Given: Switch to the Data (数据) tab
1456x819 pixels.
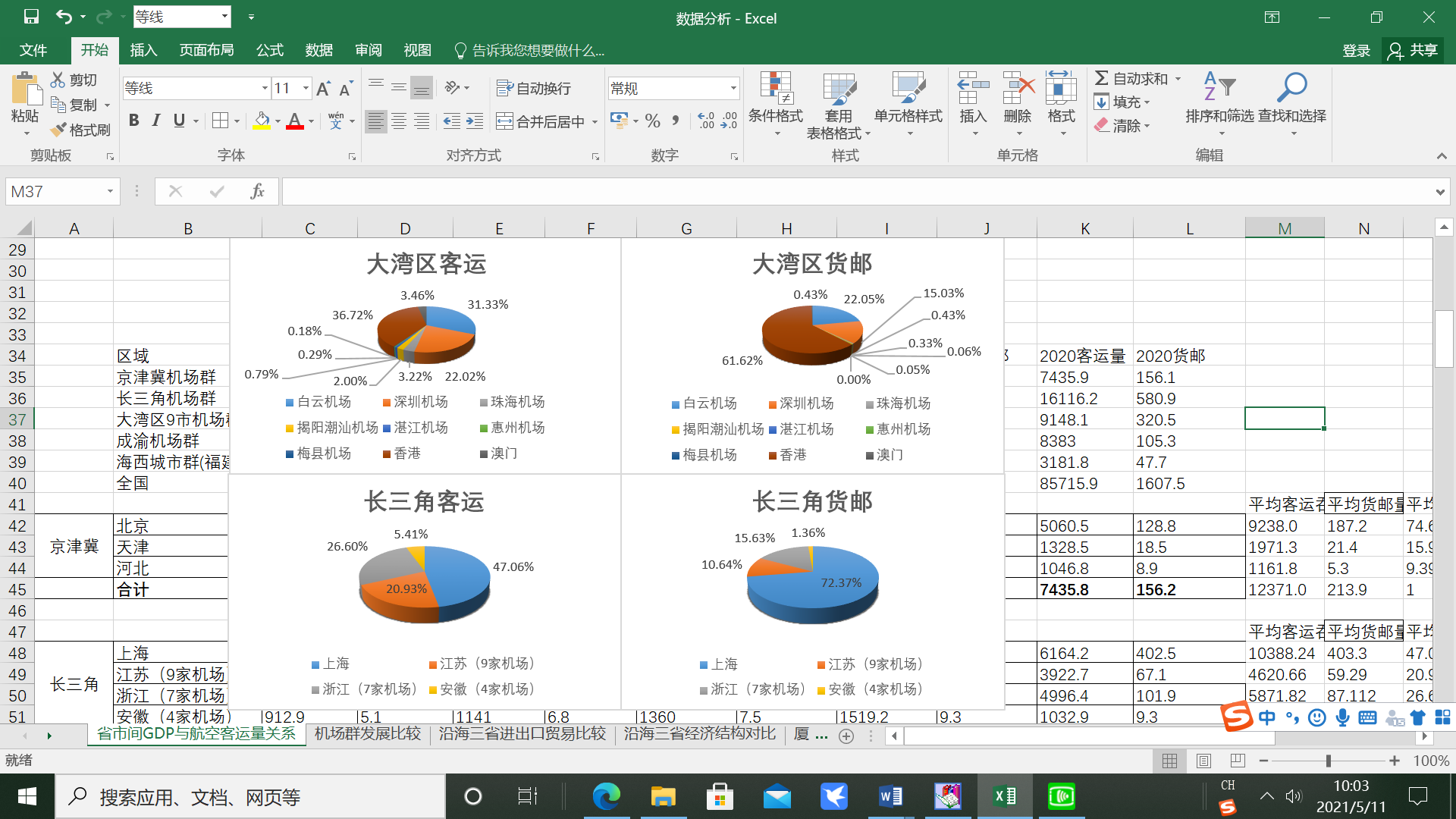Looking at the screenshot, I should (x=318, y=50).
